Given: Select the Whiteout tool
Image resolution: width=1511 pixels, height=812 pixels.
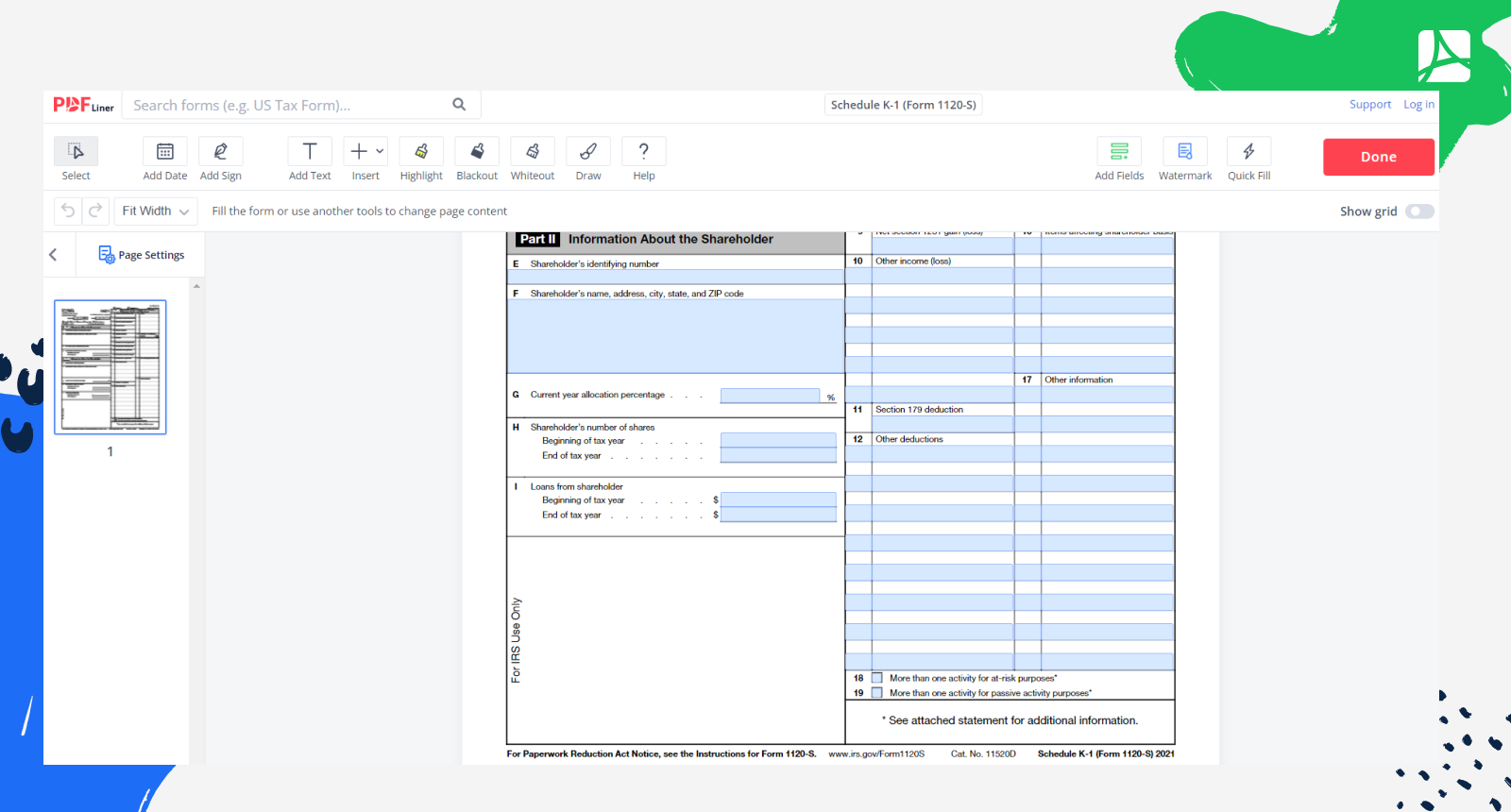Looking at the screenshot, I should tap(533, 152).
